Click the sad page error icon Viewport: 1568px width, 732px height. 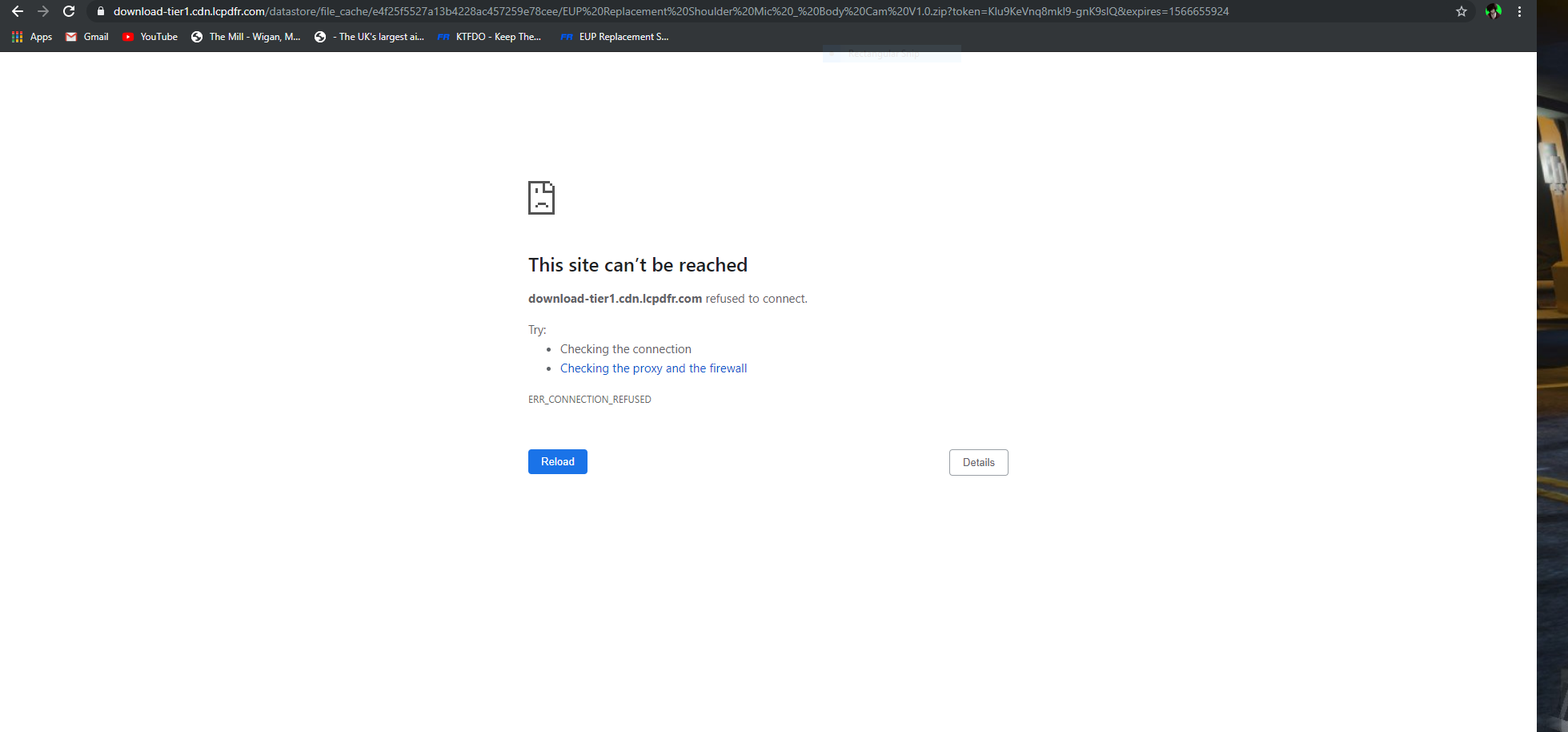click(x=541, y=198)
